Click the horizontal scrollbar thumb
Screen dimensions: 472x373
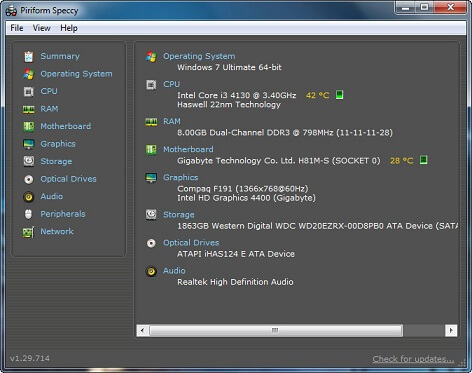(x=276, y=330)
